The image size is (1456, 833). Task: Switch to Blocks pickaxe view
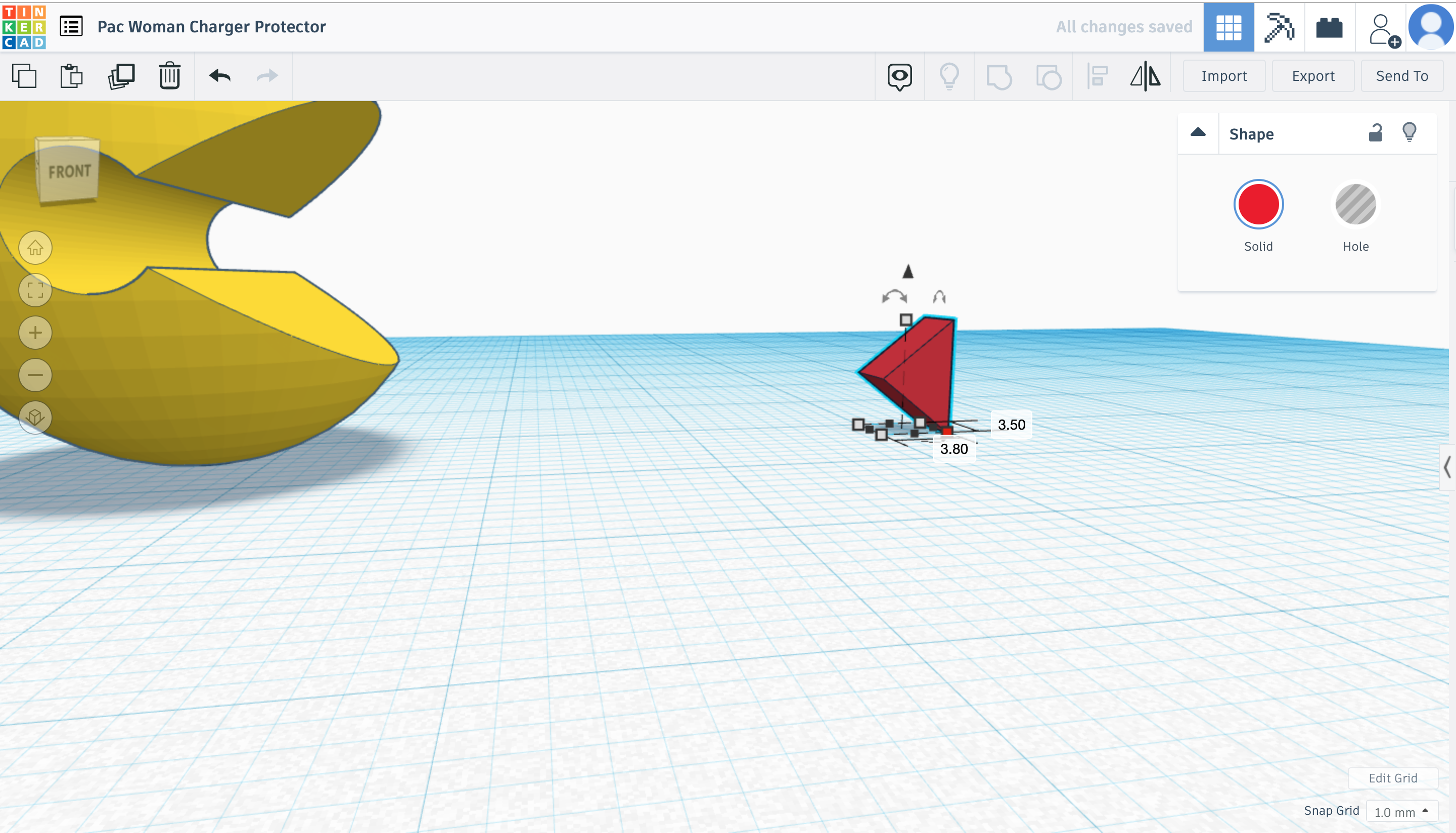click(x=1279, y=27)
